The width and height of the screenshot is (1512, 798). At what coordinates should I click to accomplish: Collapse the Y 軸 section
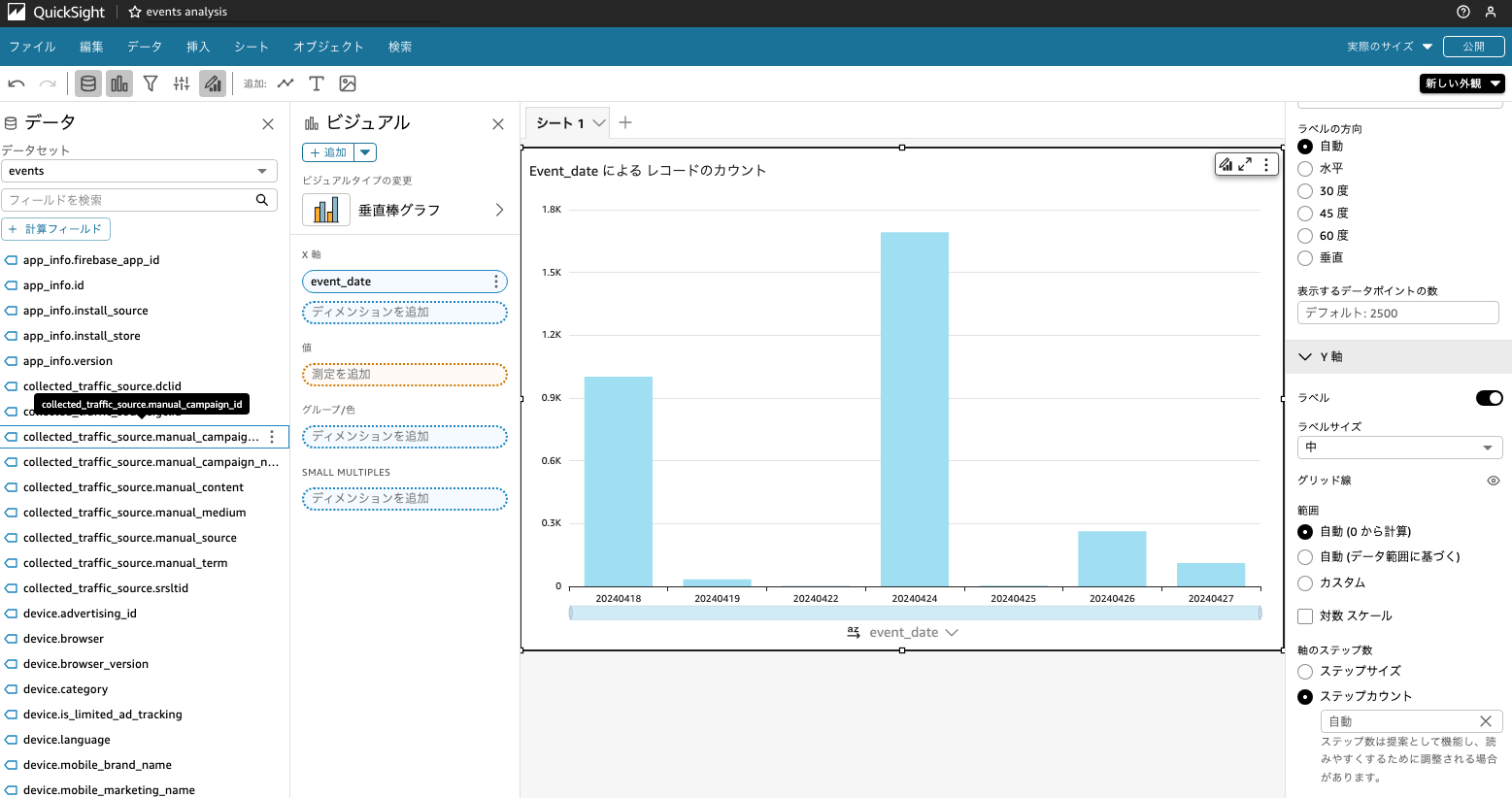[1305, 357]
